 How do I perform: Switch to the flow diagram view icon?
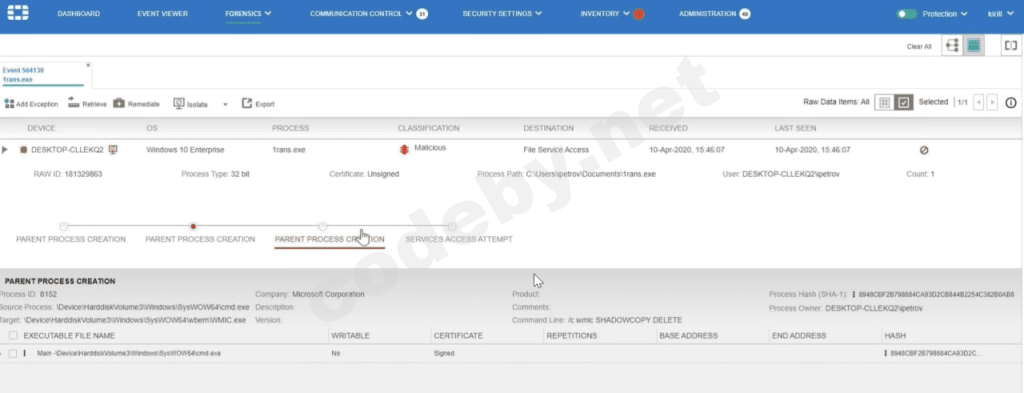coord(952,46)
